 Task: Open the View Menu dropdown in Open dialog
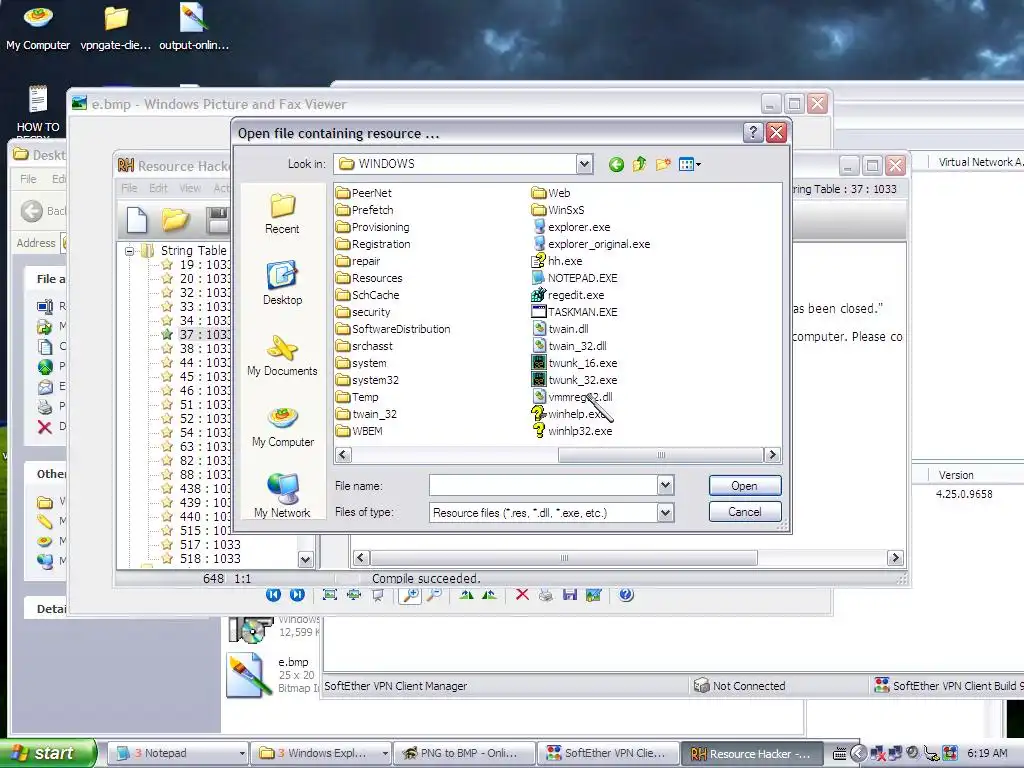coord(690,164)
